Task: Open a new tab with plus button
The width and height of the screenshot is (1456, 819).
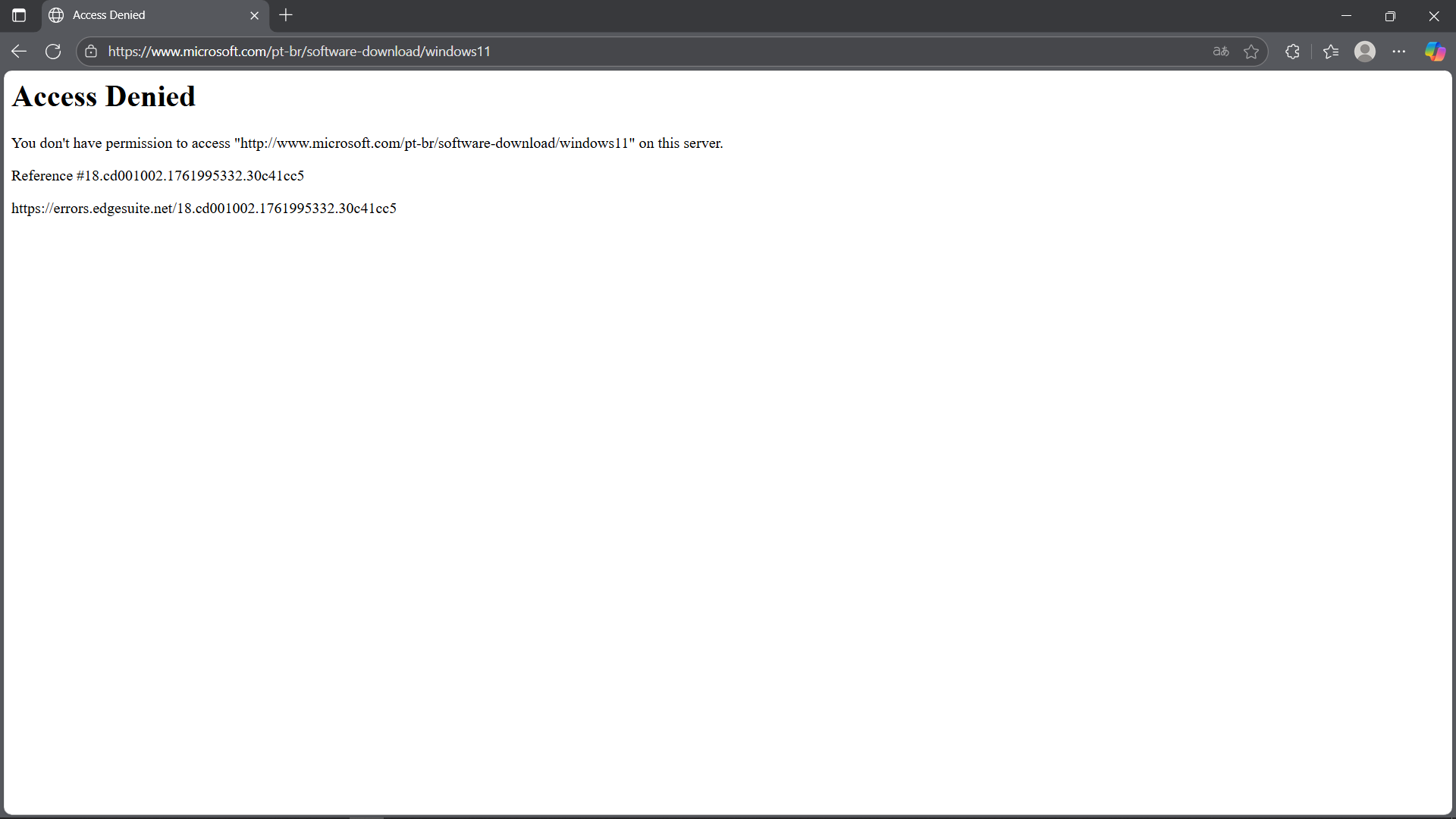Action: click(x=286, y=15)
